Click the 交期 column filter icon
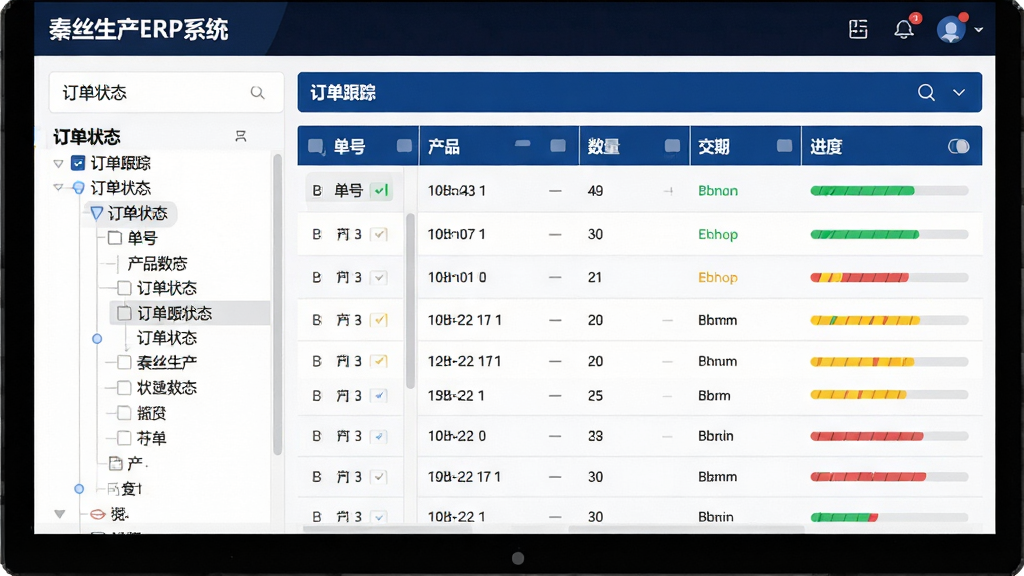The height and width of the screenshot is (576, 1024). 784,146
